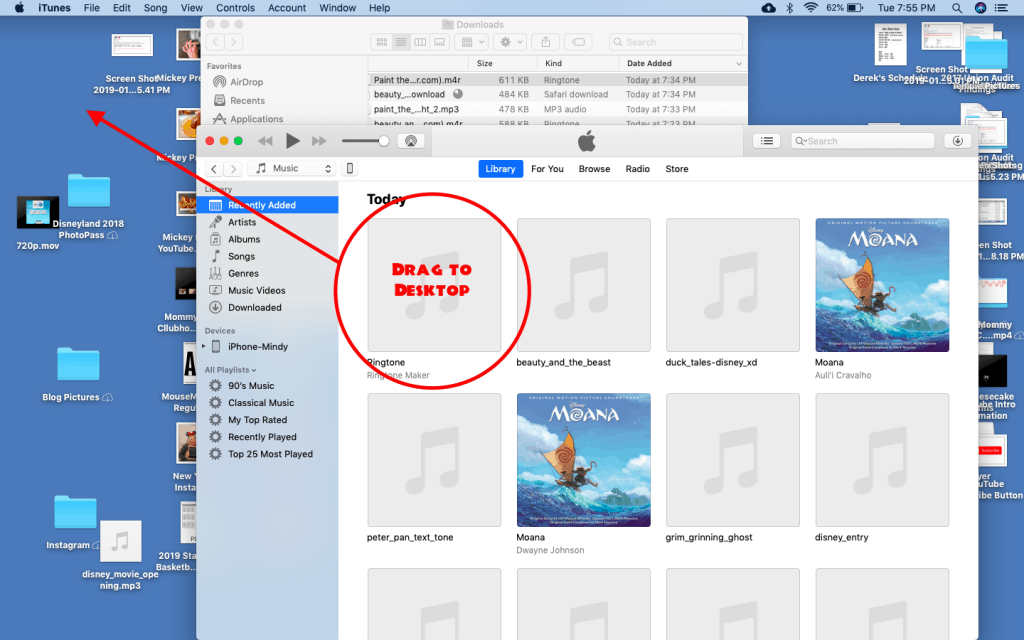Click the iPhone device icon button
This screenshot has width=1024, height=640.
pyautogui.click(x=349, y=168)
